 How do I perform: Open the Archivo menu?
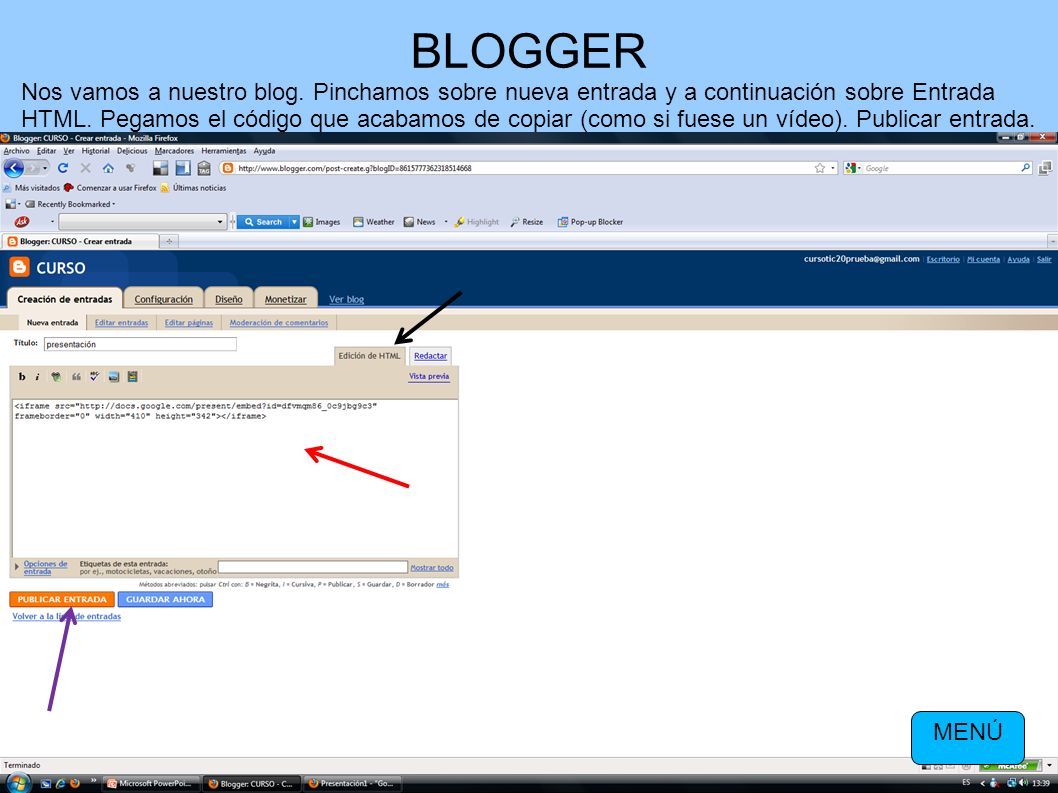click(16, 151)
